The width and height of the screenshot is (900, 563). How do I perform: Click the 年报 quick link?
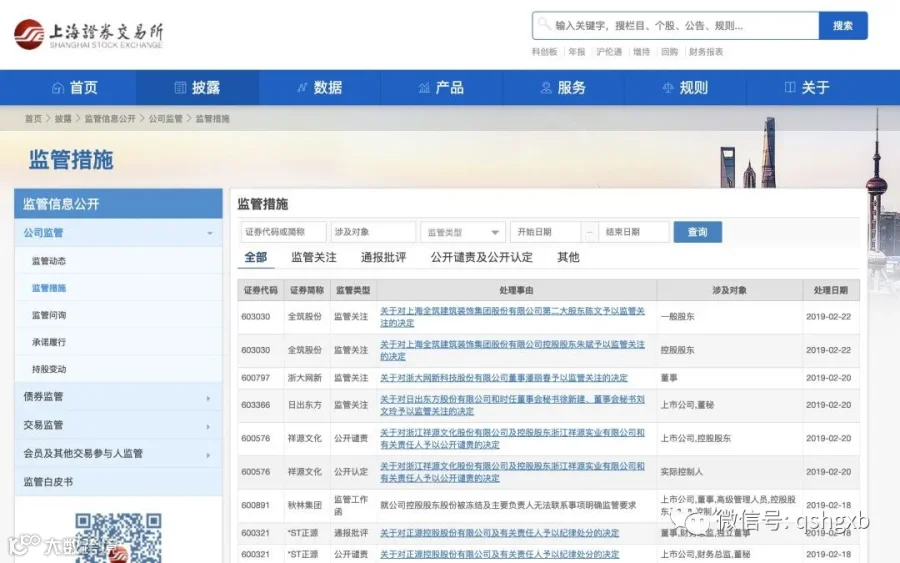tap(576, 52)
